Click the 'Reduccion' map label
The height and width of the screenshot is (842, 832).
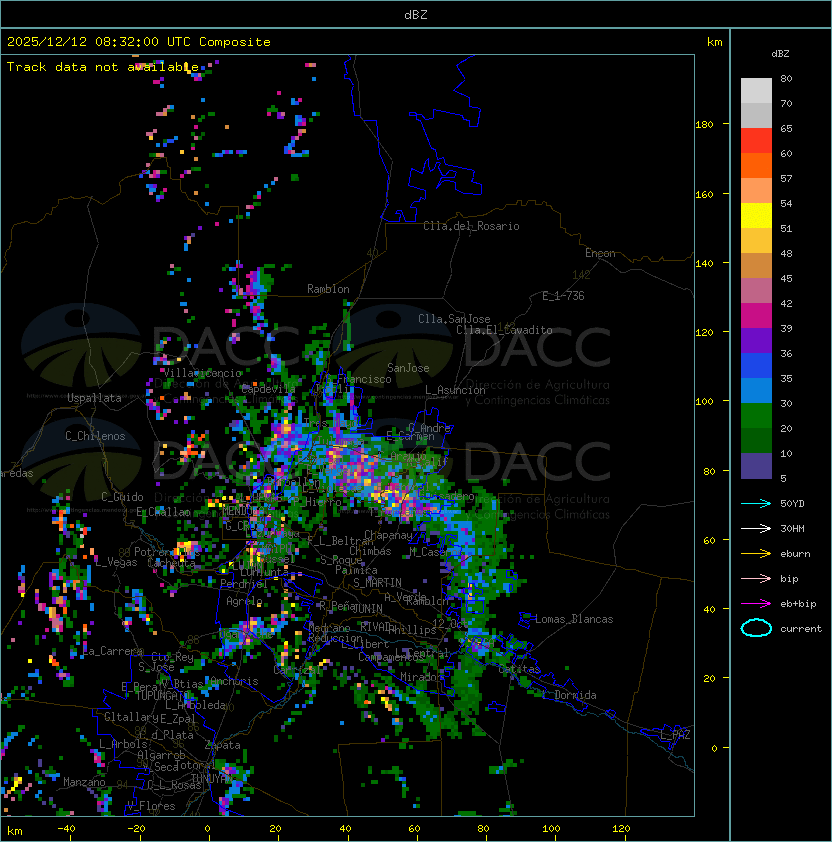(335, 638)
